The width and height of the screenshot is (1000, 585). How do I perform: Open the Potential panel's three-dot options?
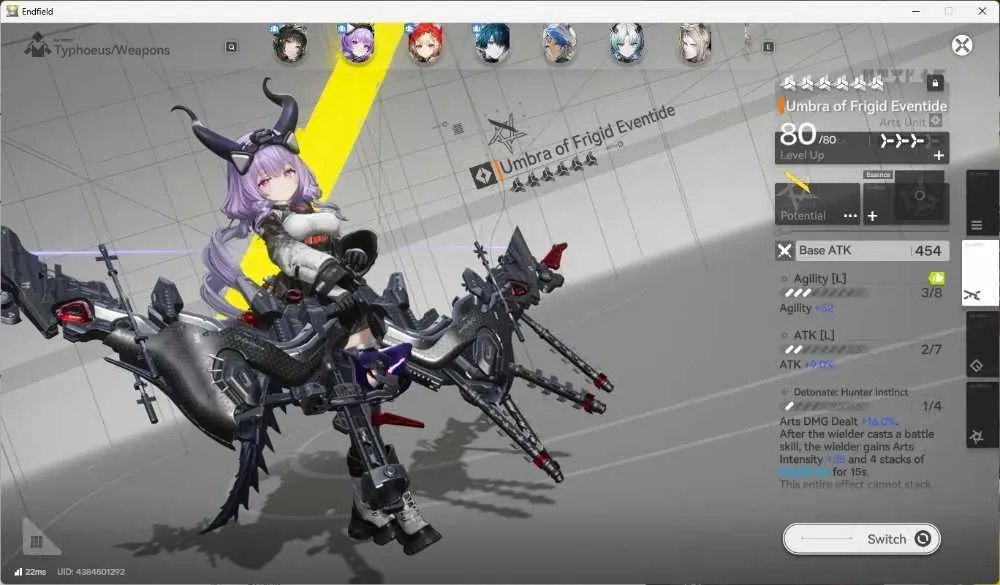click(x=850, y=216)
